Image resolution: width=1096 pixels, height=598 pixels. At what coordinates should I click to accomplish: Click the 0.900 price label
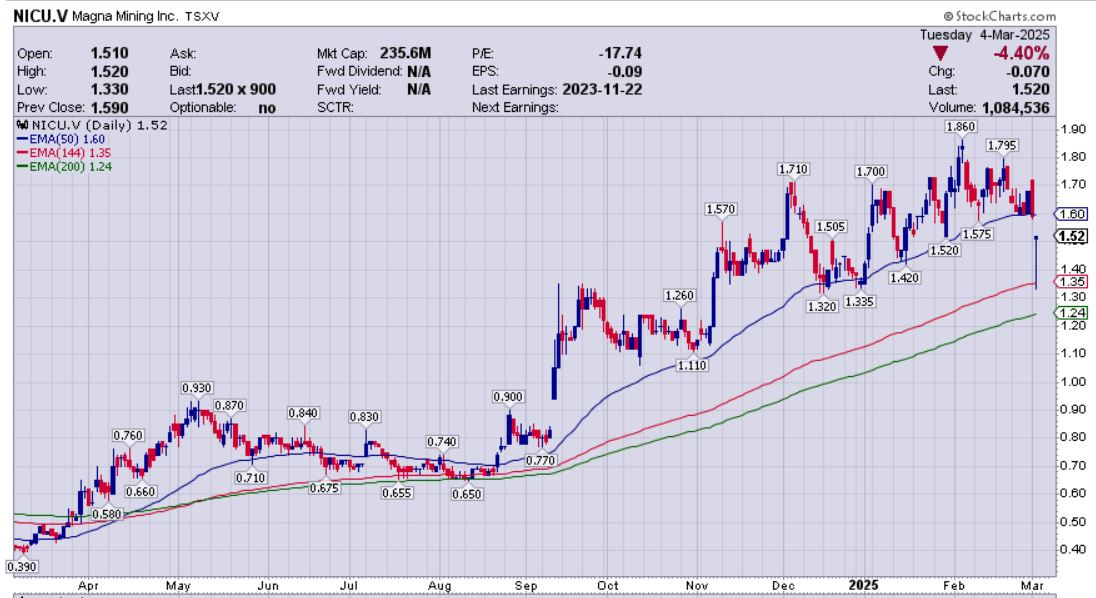pyautogui.click(x=508, y=396)
